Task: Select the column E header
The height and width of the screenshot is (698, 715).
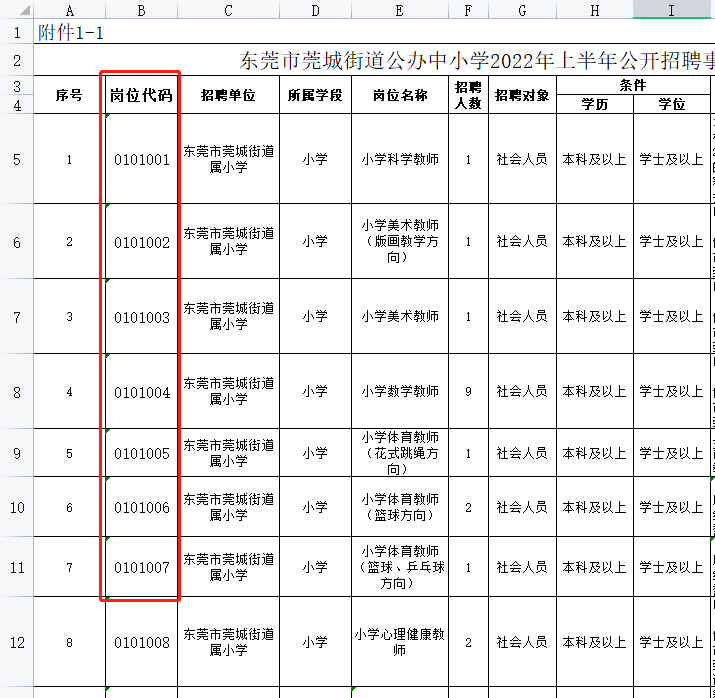Action: [400, 9]
